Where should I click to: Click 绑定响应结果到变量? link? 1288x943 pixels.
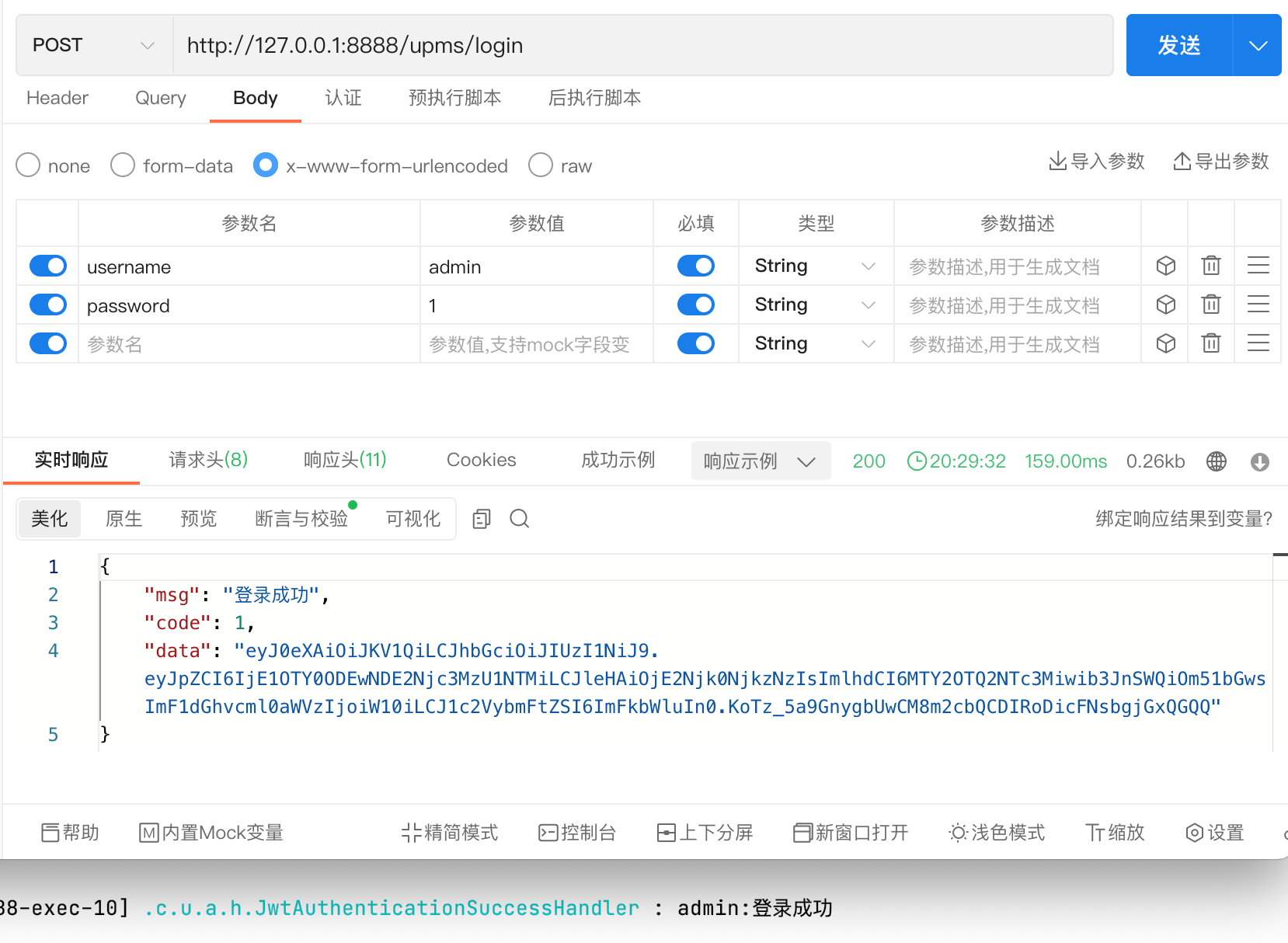tap(1184, 519)
